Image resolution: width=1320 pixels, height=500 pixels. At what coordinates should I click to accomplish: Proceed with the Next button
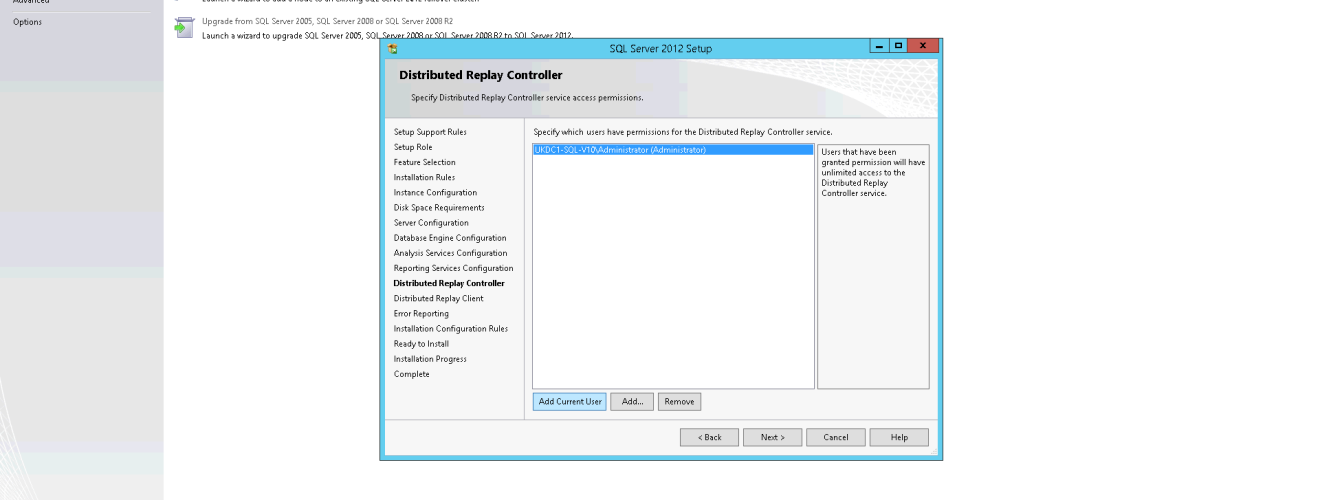(773, 437)
